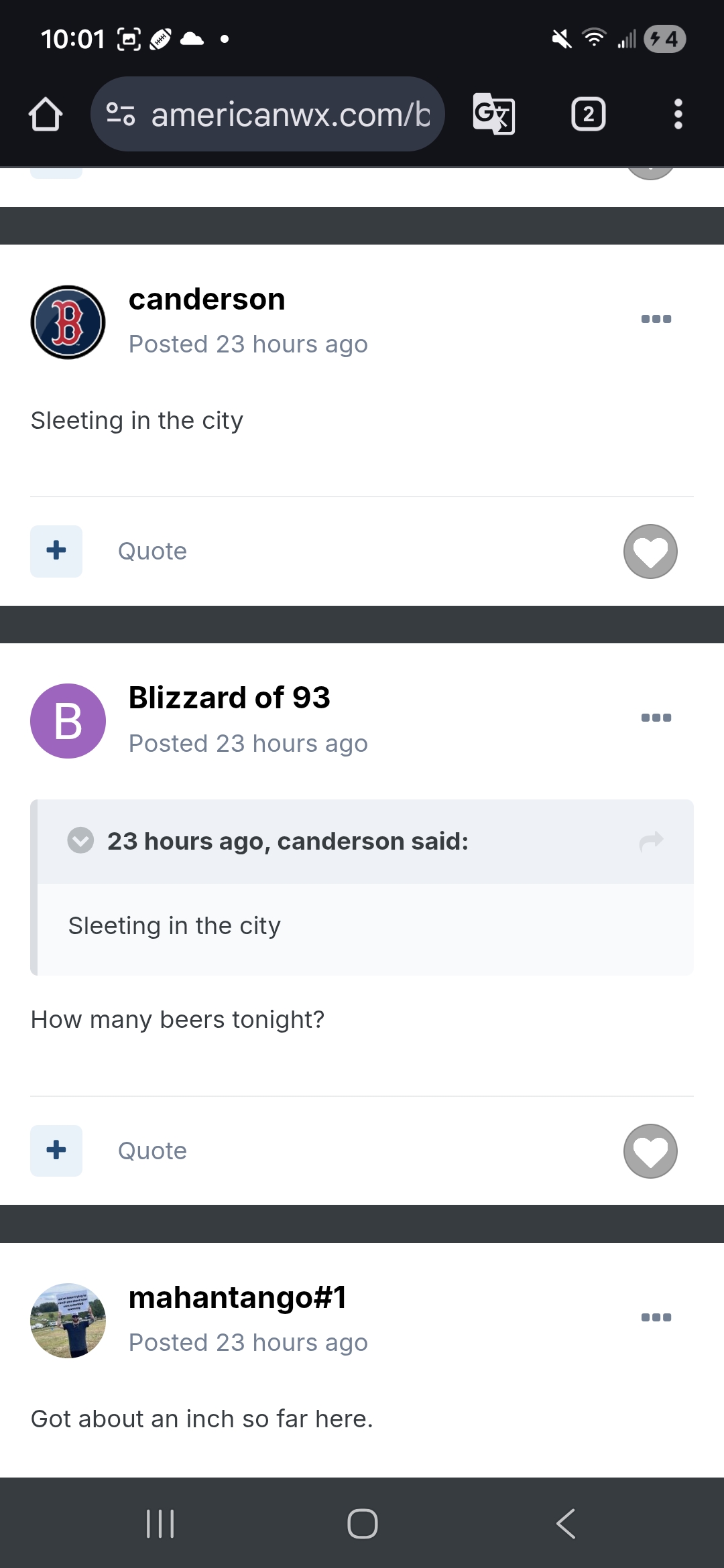This screenshot has height=1568, width=724.
Task: Collapse the quoted canderson message
Action: (x=80, y=840)
